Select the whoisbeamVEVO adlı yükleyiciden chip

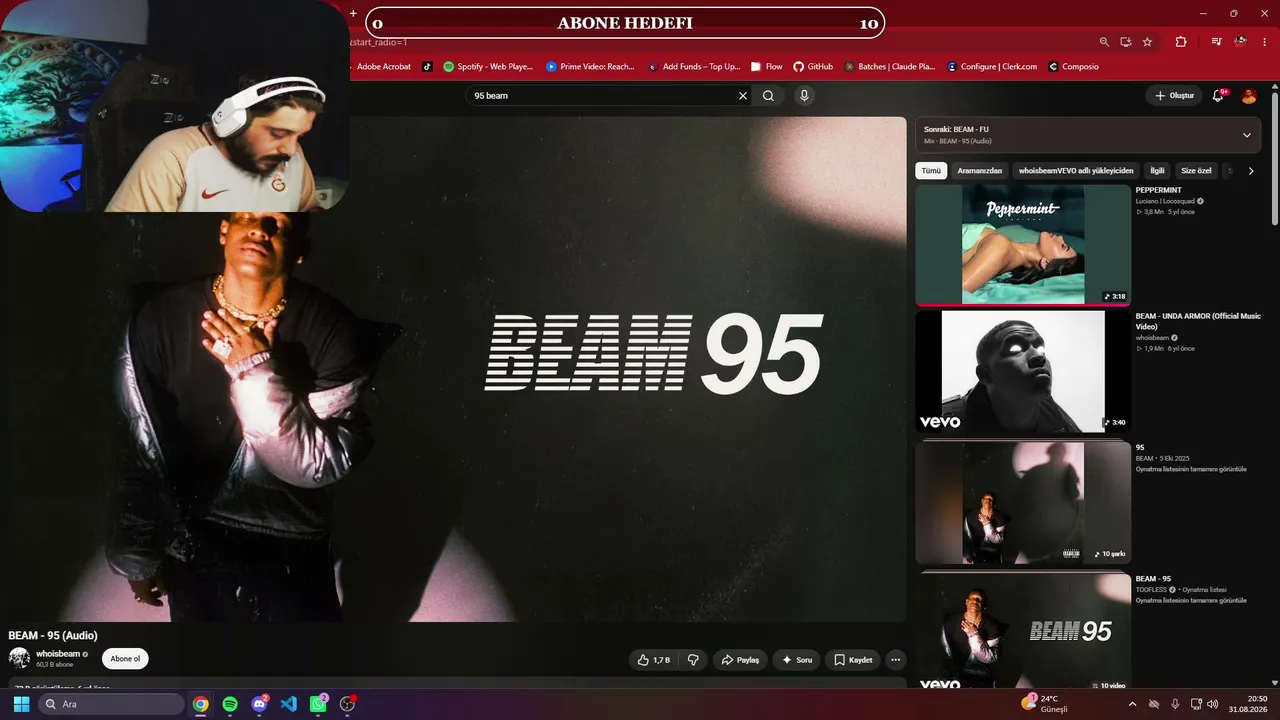point(1076,171)
